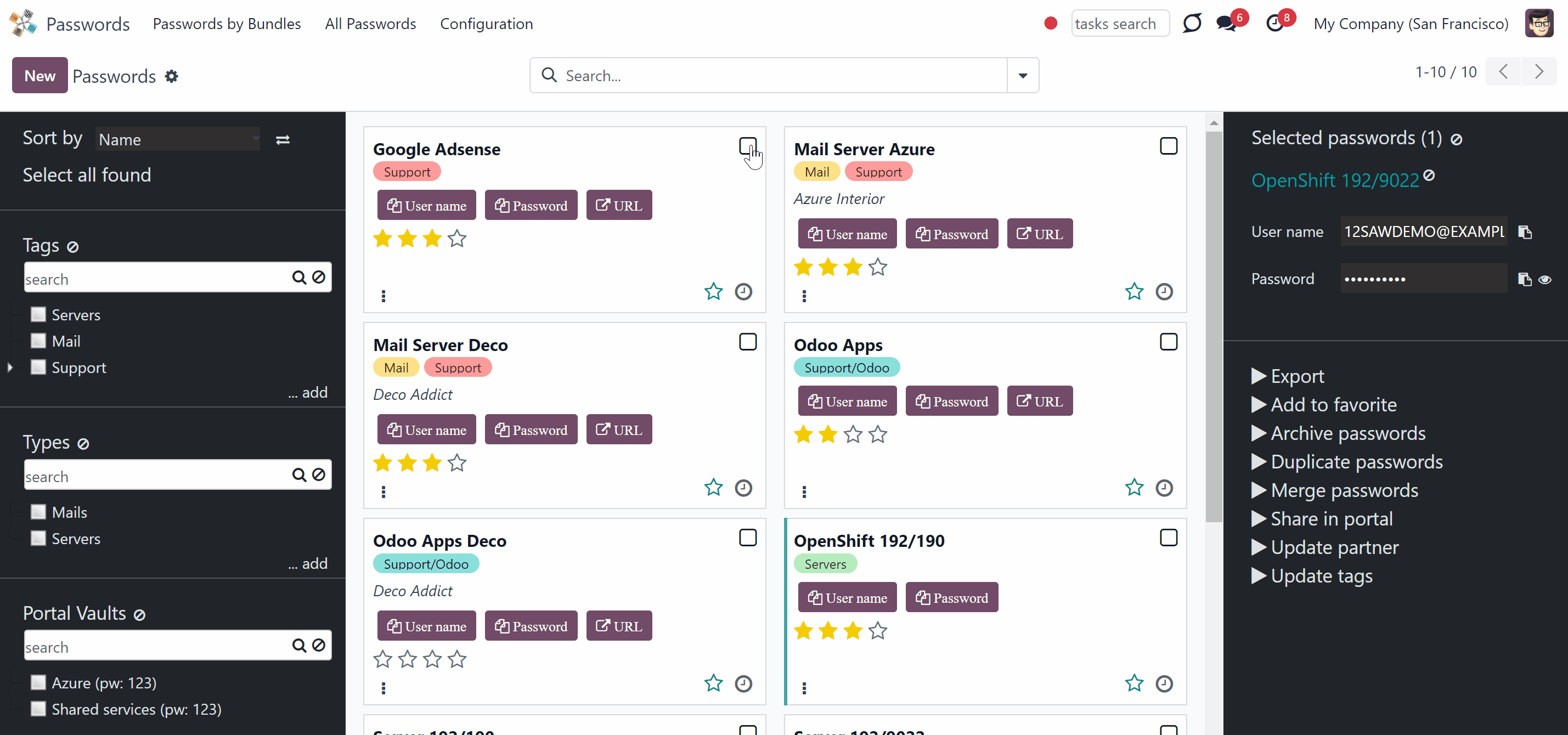The height and width of the screenshot is (735, 1568).
Task: Choose Update partner action
Action: click(1325, 547)
